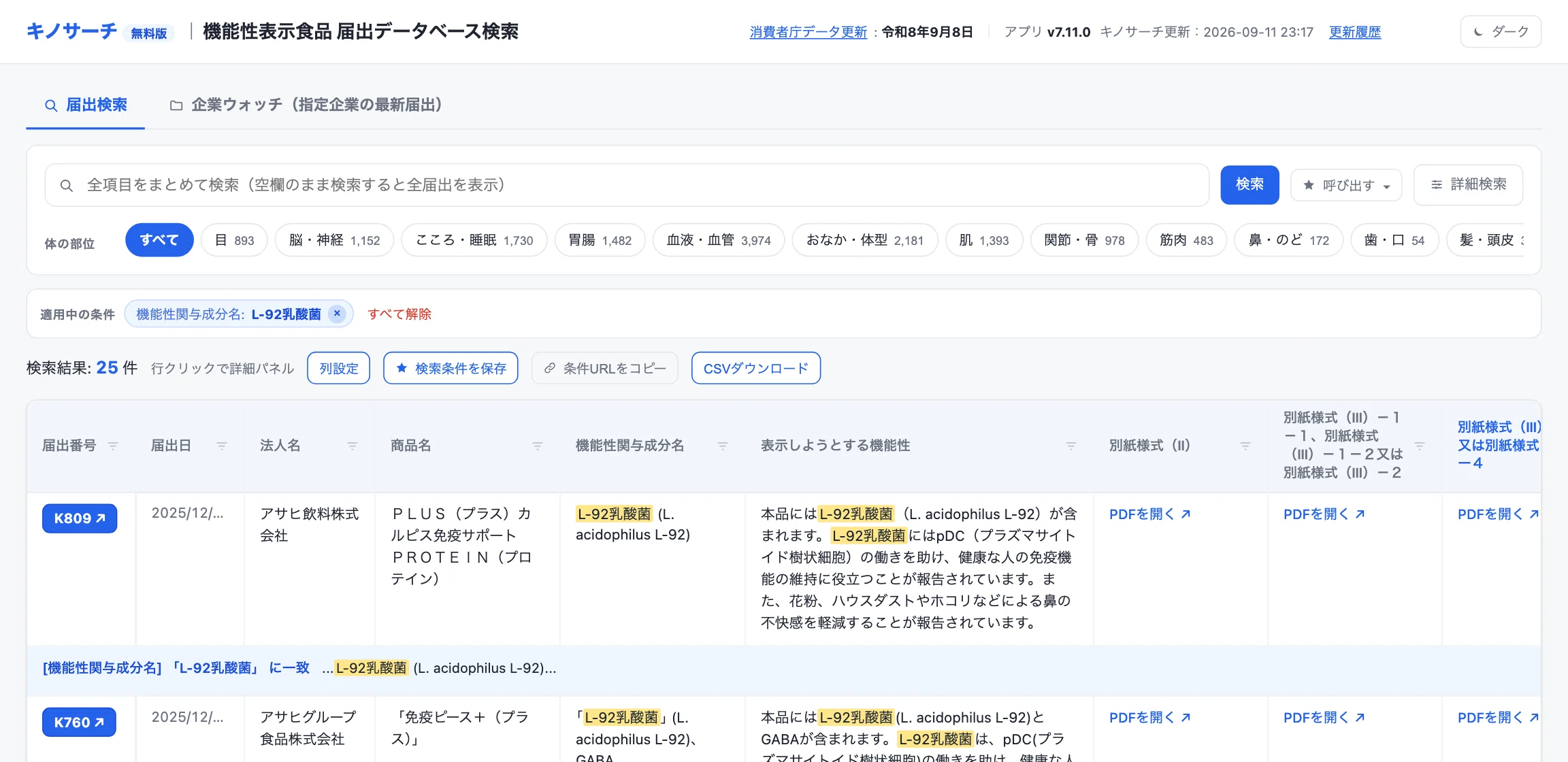Open 詳細検索 advanced search panel
Viewport: 1568px width, 762px height.
(x=1468, y=184)
